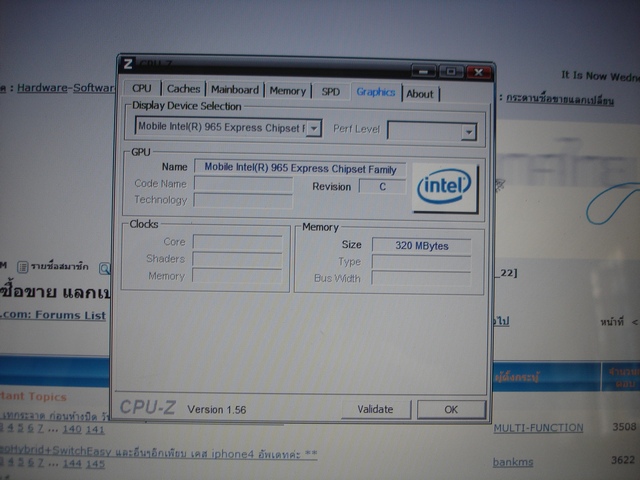This screenshot has height=480, width=640.
Task: Minimize the CPU-Z window
Action: (x=424, y=71)
